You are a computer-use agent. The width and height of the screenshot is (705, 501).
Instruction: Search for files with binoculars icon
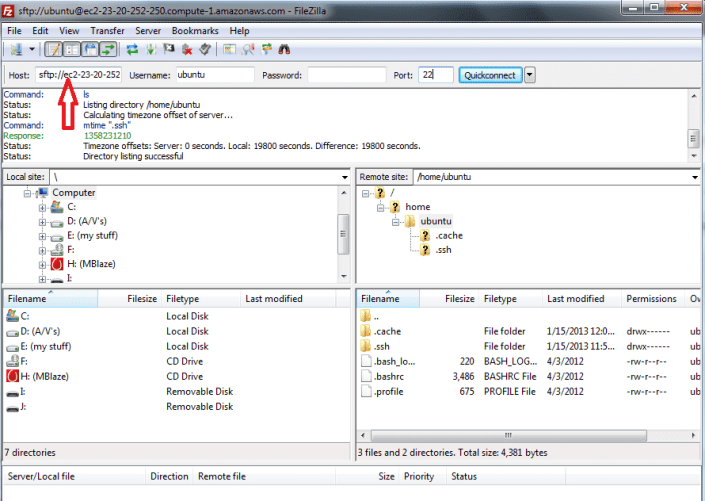[x=284, y=49]
